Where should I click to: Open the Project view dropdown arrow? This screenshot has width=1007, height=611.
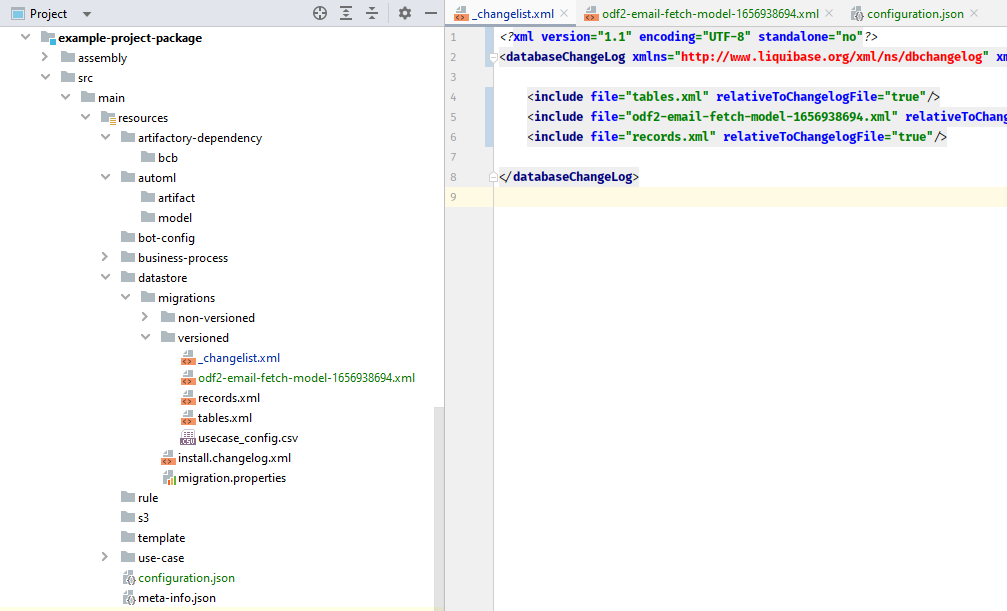click(x=87, y=14)
